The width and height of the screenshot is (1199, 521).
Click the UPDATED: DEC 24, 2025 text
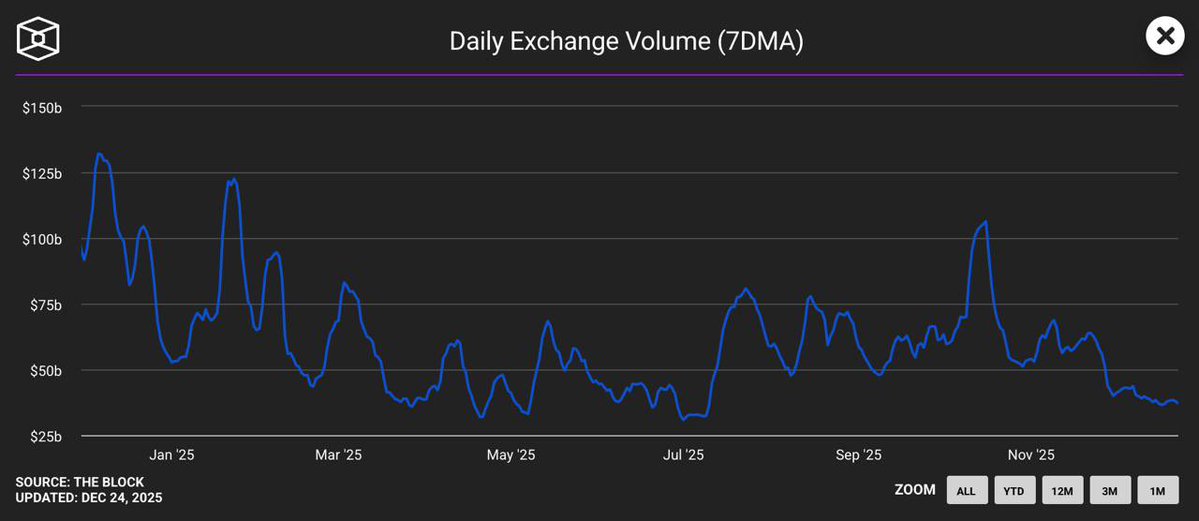[x=89, y=498]
